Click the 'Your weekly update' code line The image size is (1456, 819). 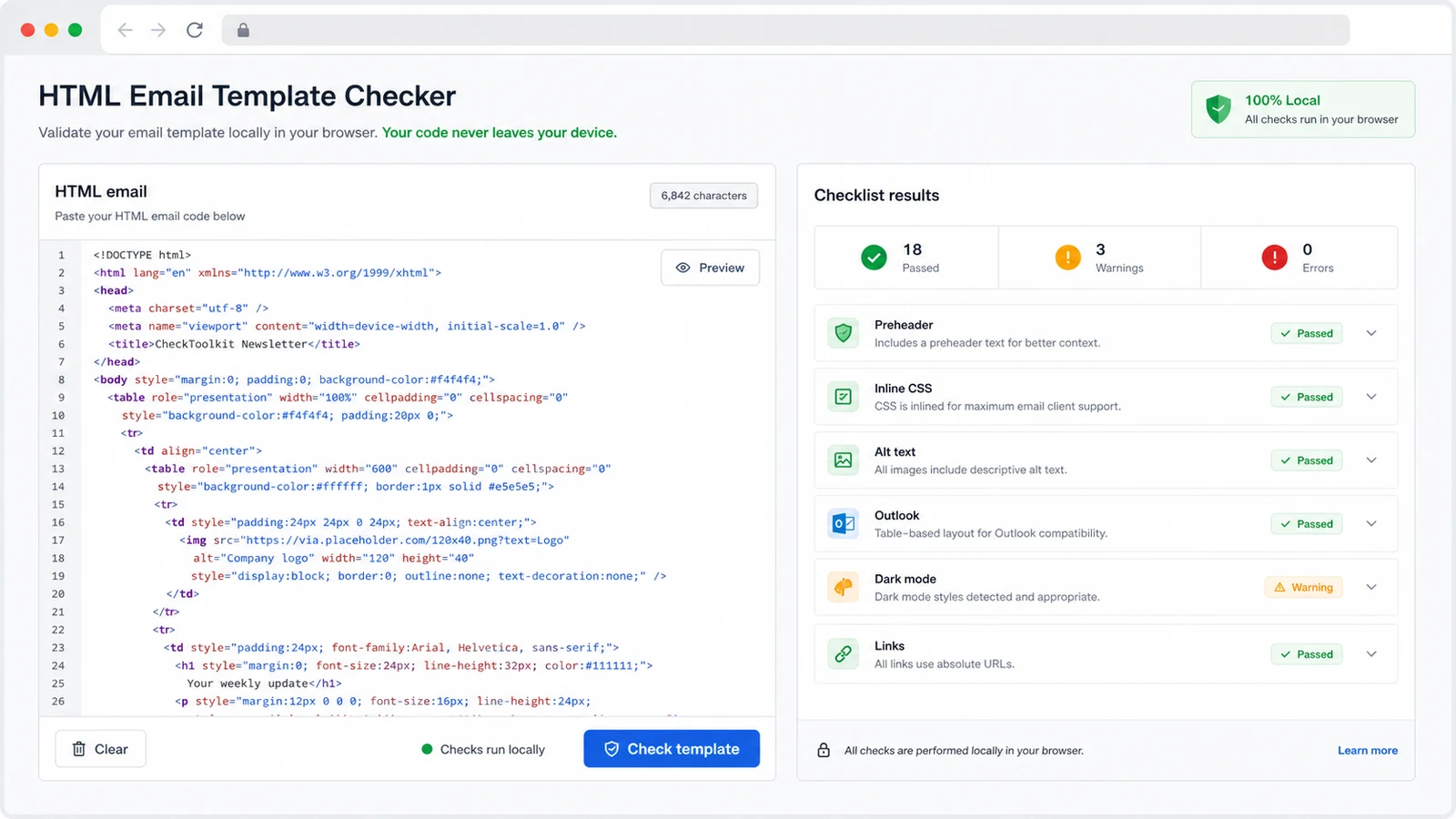[x=265, y=683]
